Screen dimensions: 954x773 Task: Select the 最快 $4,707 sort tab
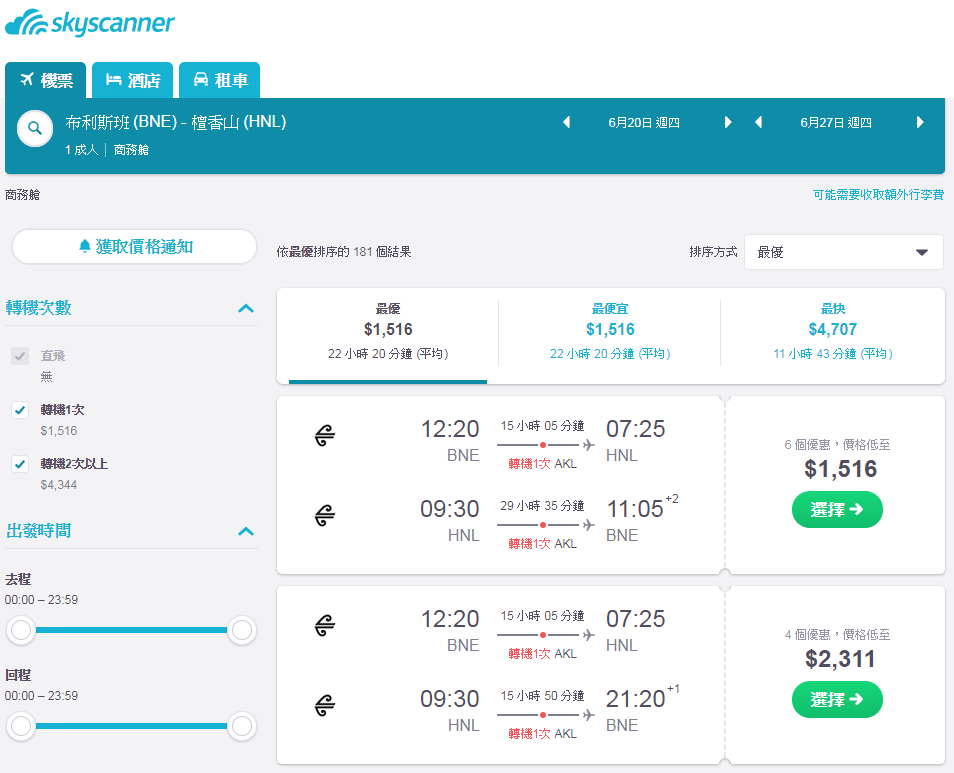point(832,331)
